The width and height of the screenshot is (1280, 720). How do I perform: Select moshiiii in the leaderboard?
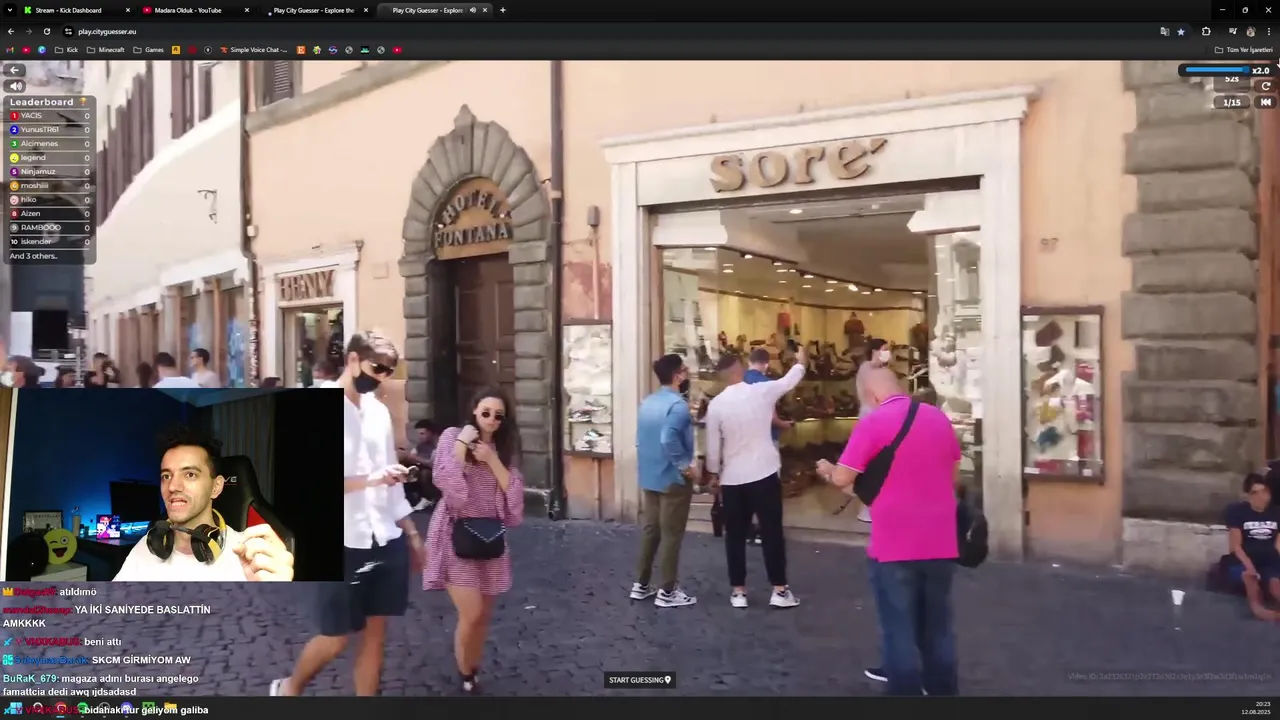pos(50,186)
